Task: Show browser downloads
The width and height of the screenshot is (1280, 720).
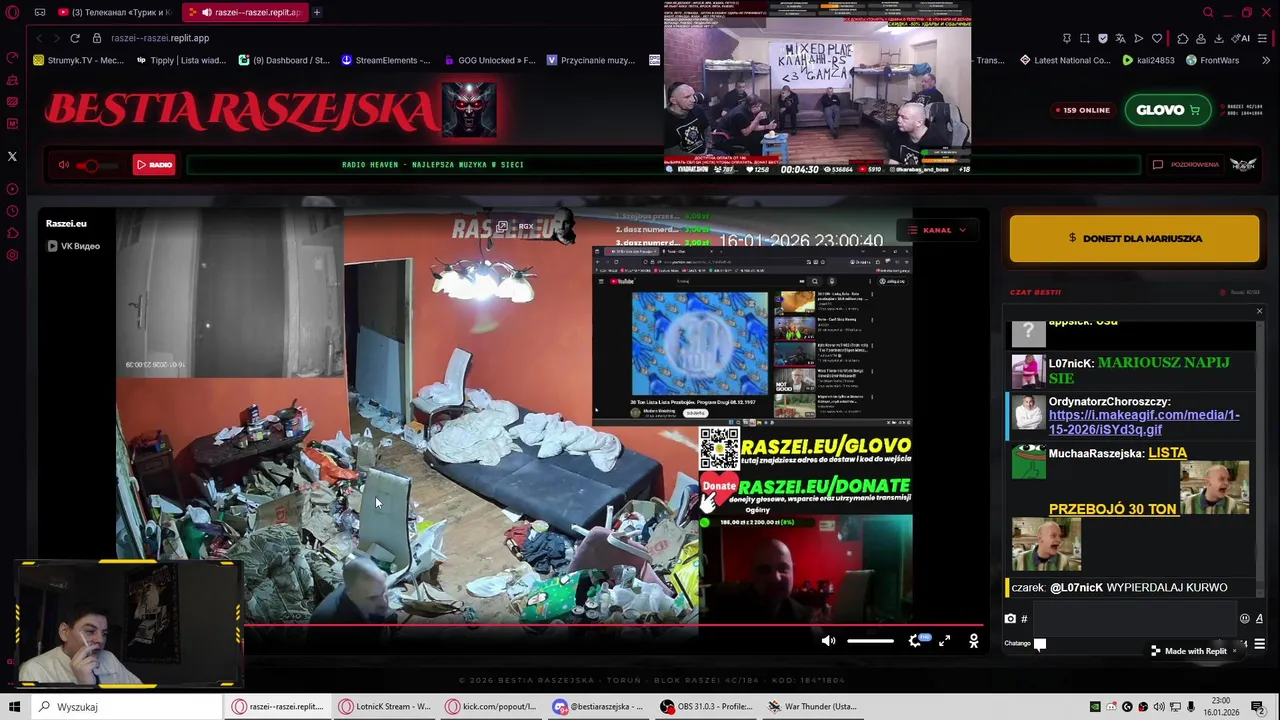Action: click(1218, 38)
